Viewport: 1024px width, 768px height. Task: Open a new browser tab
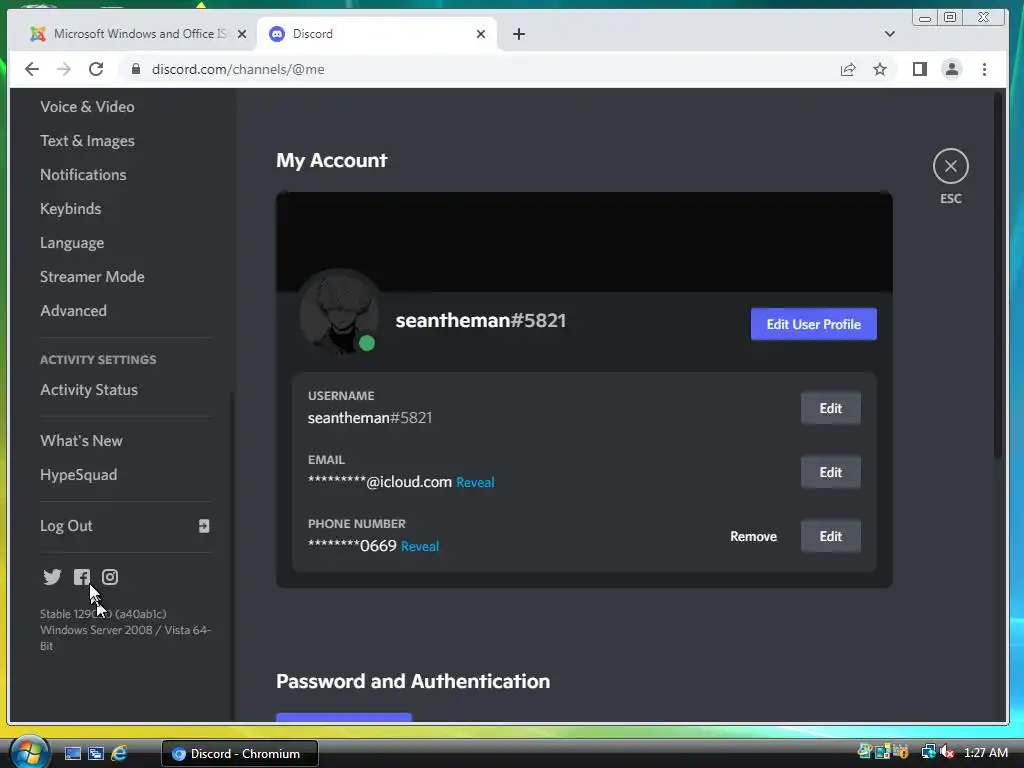click(x=519, y=34)
